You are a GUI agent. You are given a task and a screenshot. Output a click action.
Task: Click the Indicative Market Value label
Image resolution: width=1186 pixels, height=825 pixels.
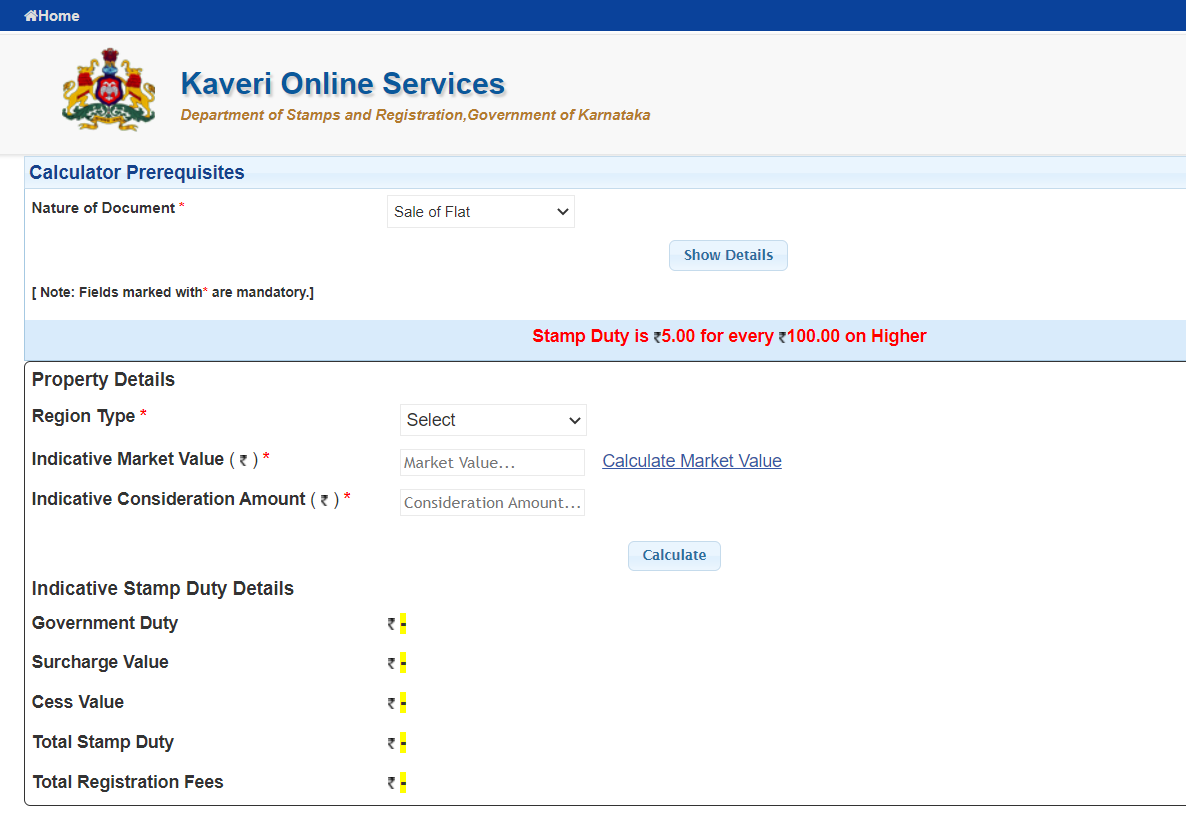[128, 459]
